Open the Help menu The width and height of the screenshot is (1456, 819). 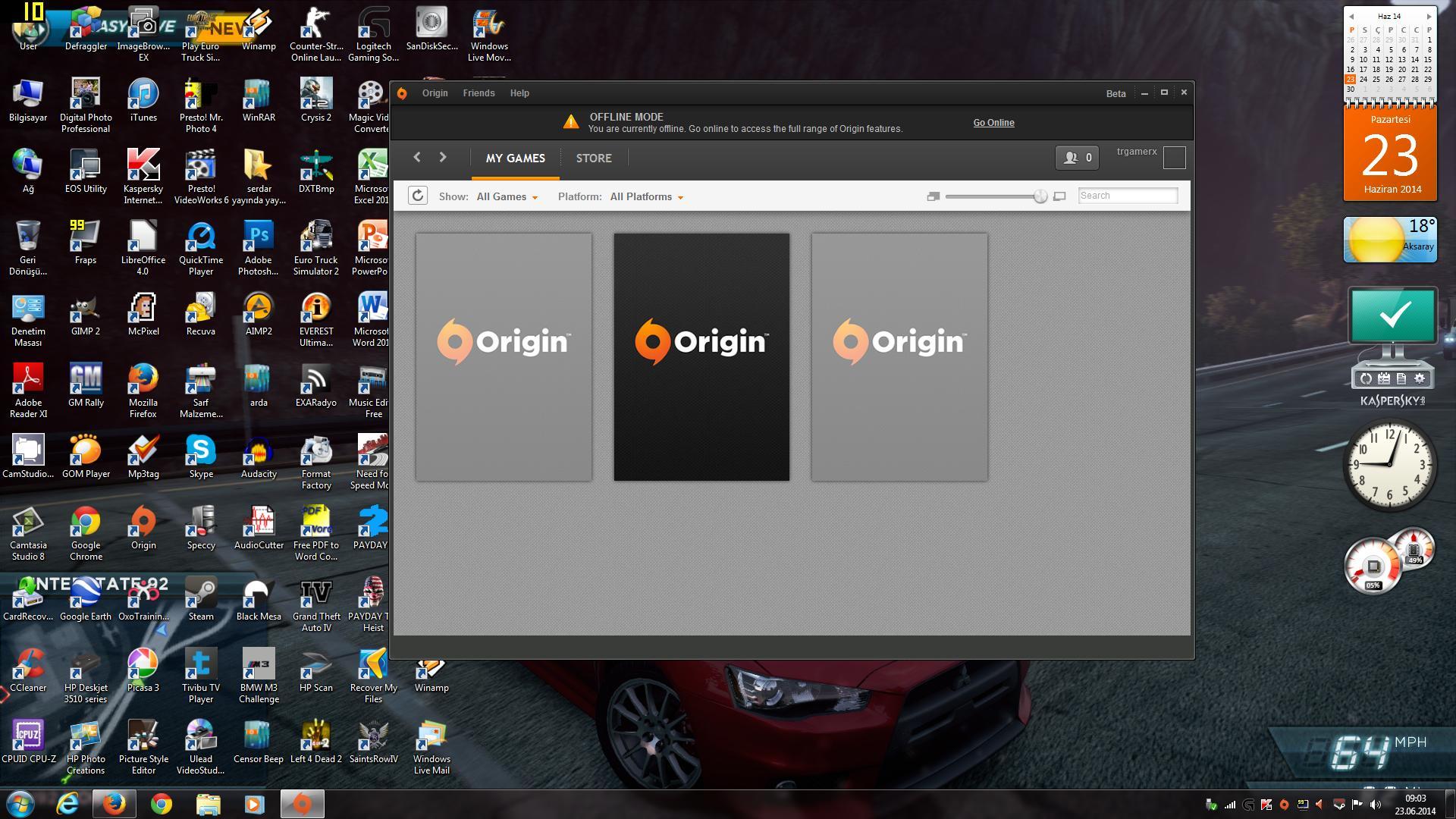(519, 93)
